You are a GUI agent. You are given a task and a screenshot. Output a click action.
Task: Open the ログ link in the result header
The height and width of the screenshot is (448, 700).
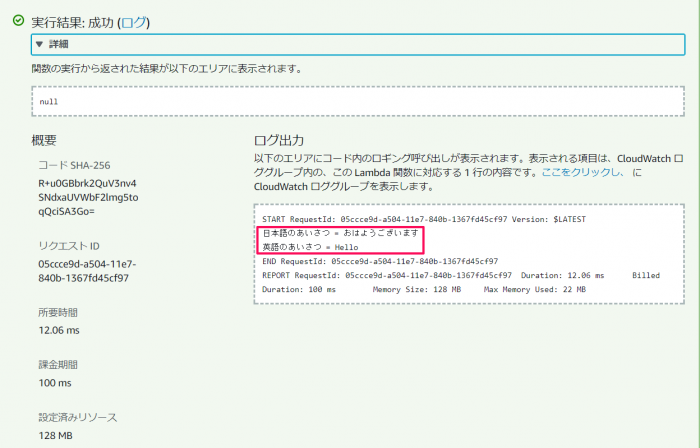pos(133,22)
